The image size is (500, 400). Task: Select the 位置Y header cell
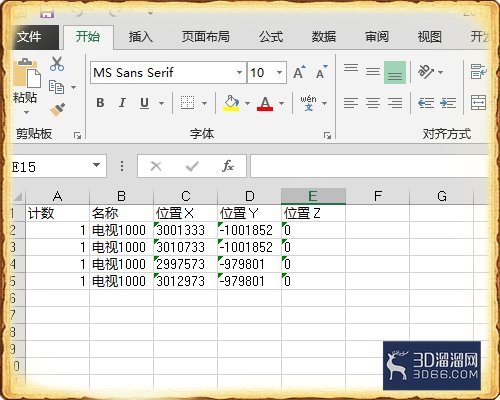point(249,213)
